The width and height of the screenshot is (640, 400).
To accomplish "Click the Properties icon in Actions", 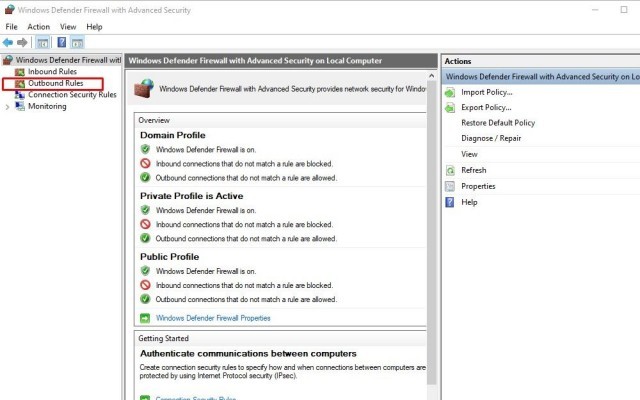I will pos(450,186).
